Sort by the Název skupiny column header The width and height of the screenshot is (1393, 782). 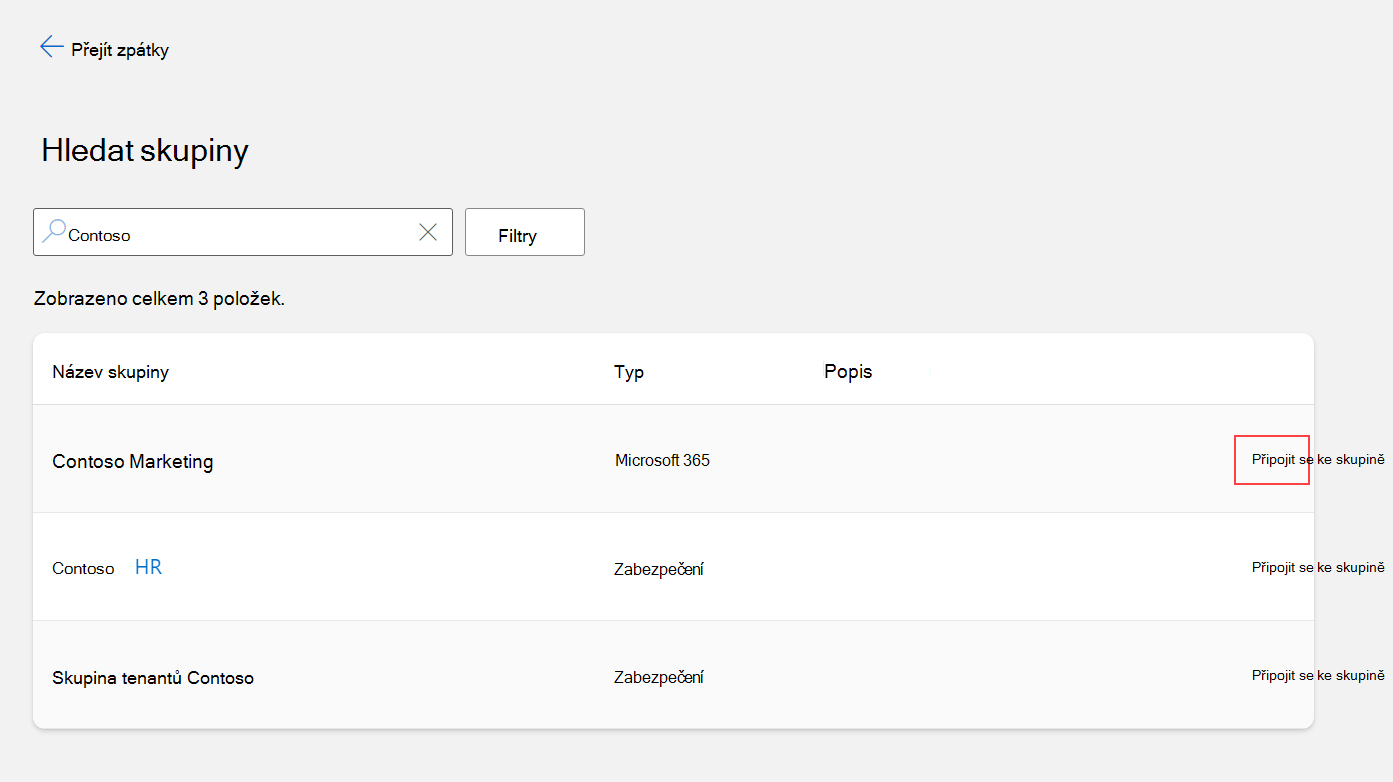tap(110, 372)
